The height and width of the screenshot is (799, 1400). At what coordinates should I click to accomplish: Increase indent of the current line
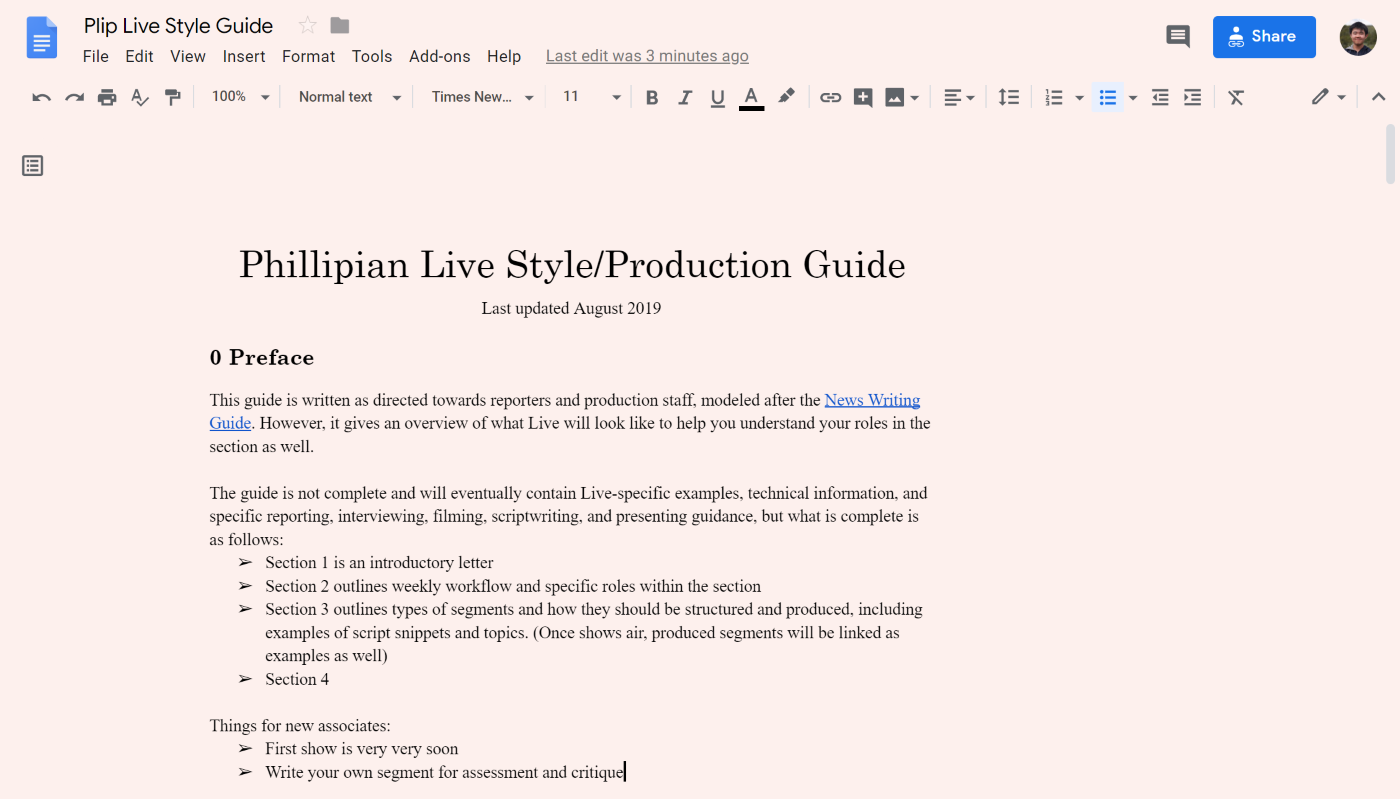[x=1191, y=96]
